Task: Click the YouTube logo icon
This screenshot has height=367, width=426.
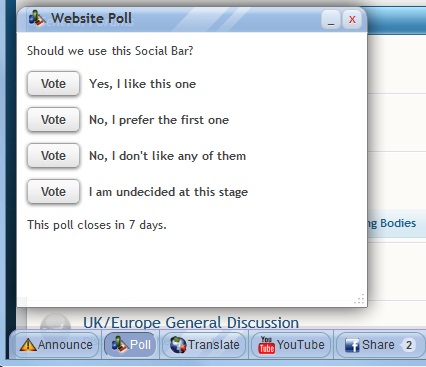Action: point(266,345)
